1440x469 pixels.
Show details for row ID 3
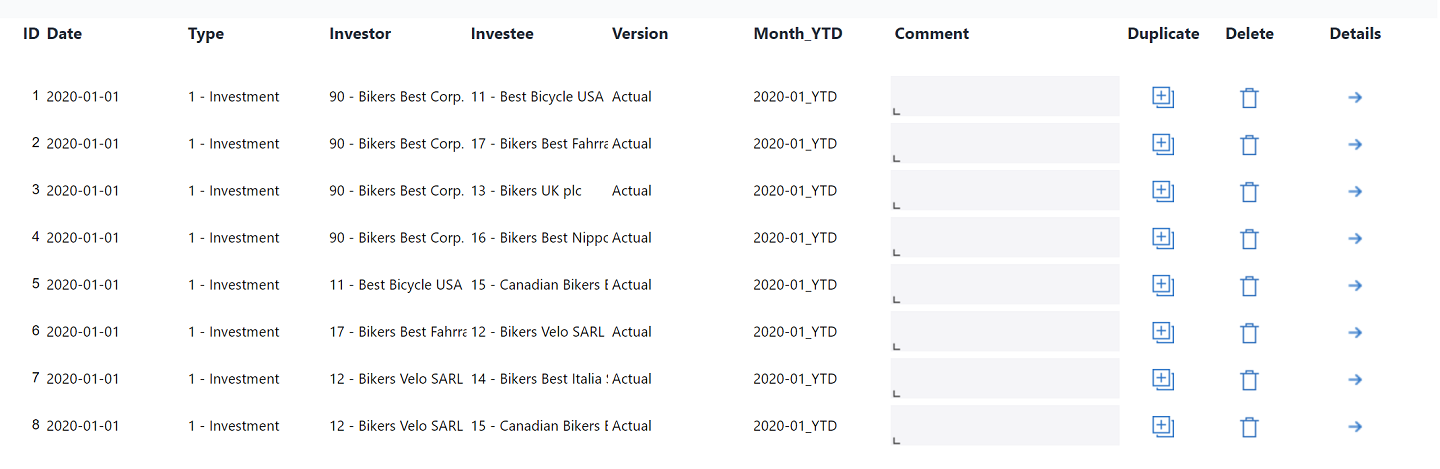[x=1355, y=191]
